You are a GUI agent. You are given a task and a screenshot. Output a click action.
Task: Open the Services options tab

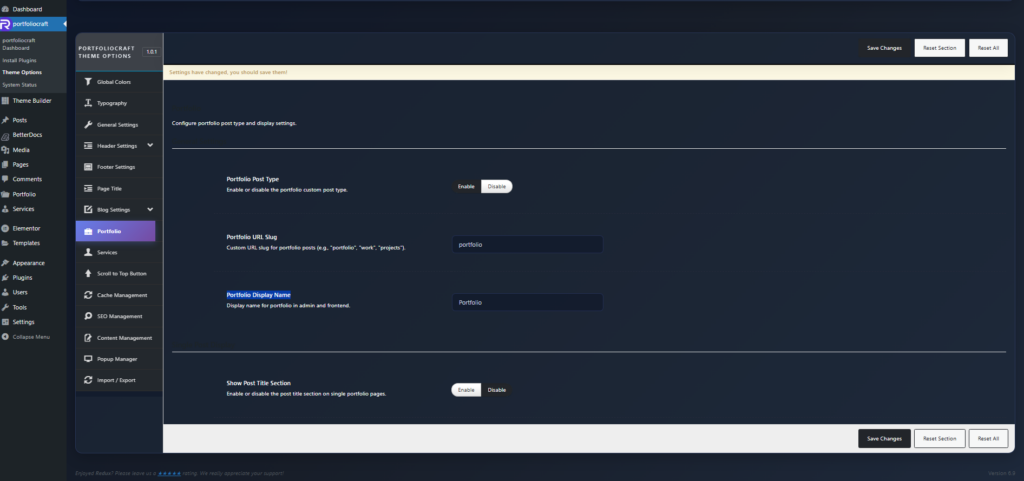107,252
